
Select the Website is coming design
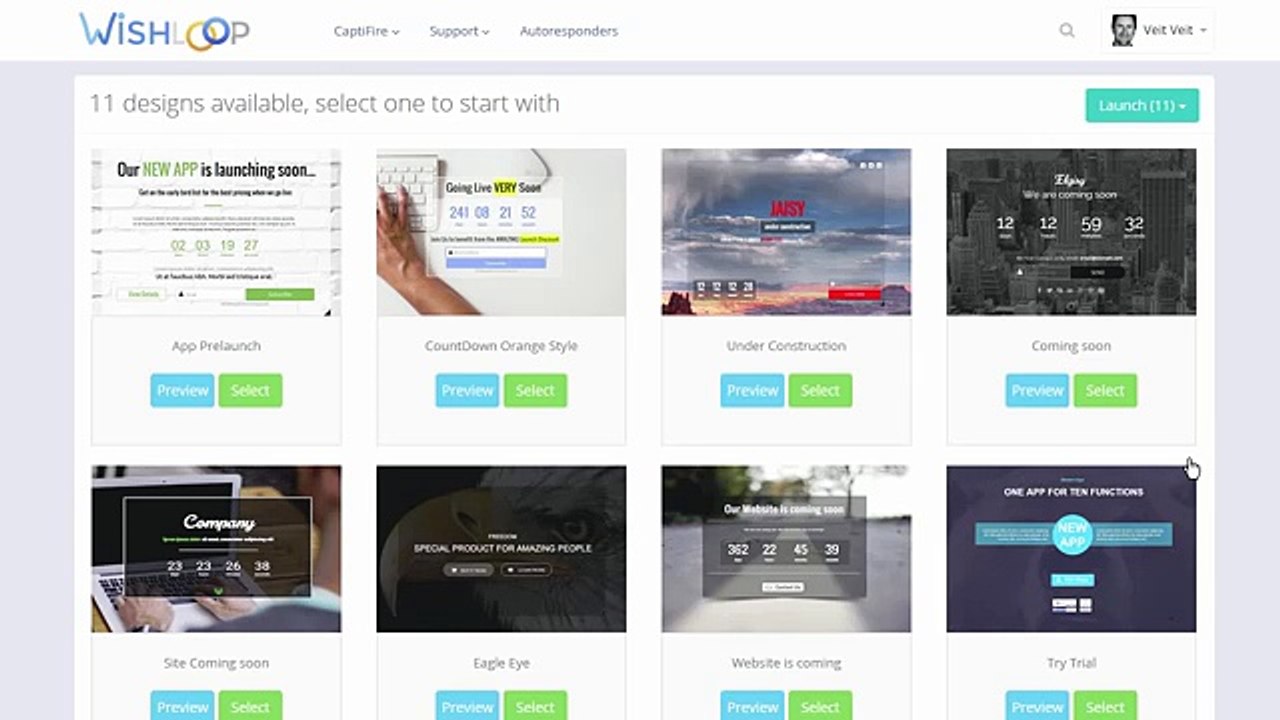(x=820, y=706)
